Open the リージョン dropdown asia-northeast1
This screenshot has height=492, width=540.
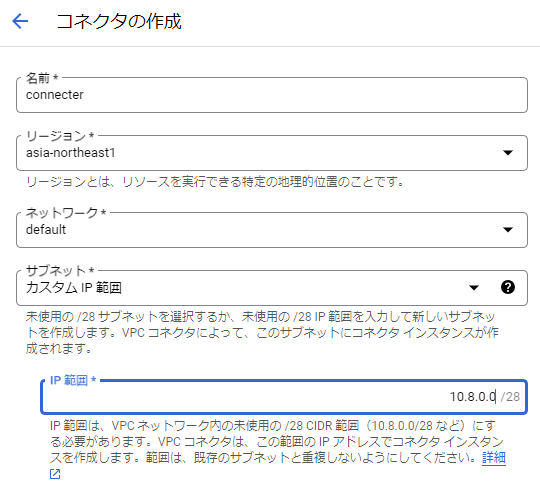point(272,153)
